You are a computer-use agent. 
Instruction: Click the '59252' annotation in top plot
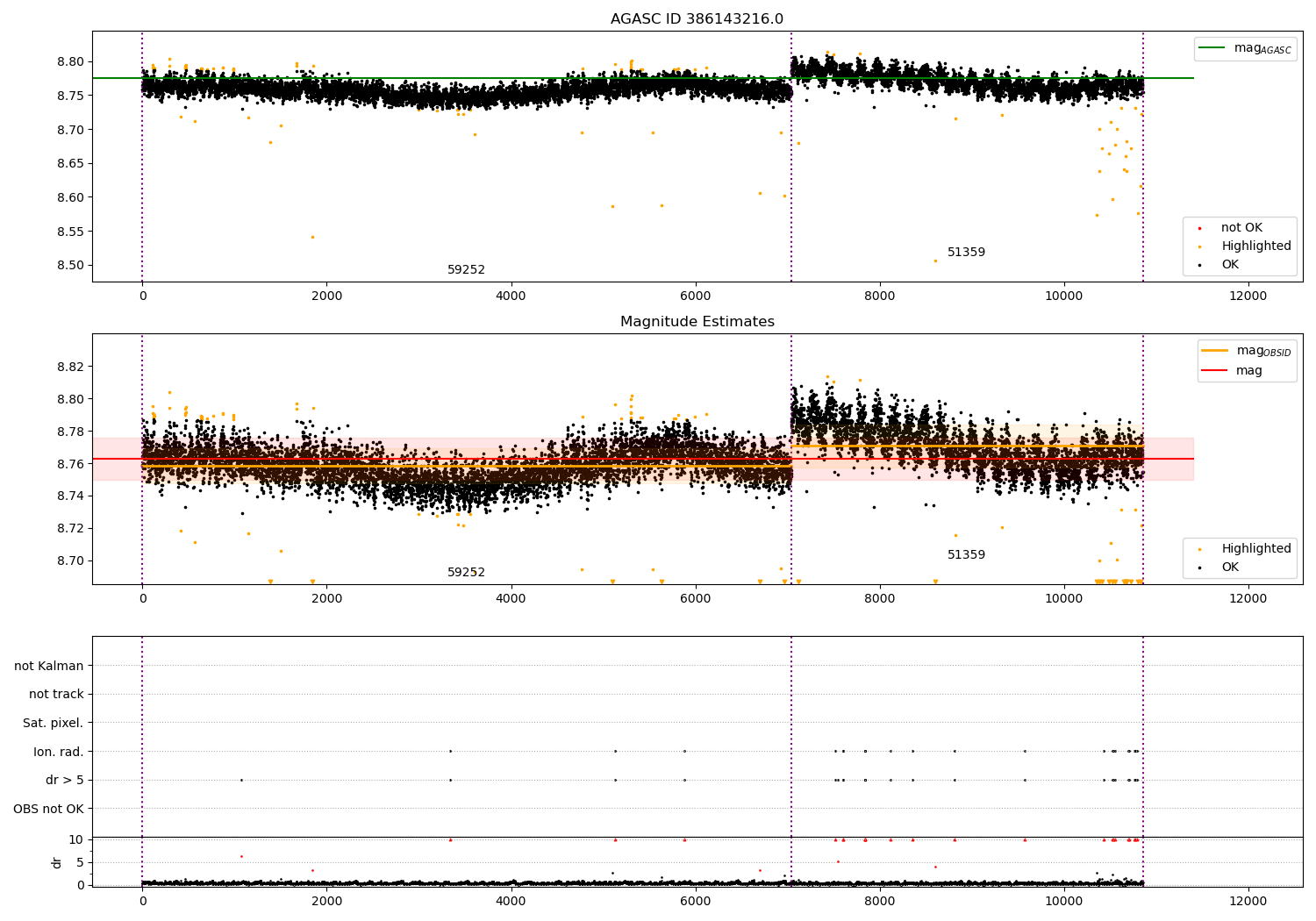(x=466, y=270)
